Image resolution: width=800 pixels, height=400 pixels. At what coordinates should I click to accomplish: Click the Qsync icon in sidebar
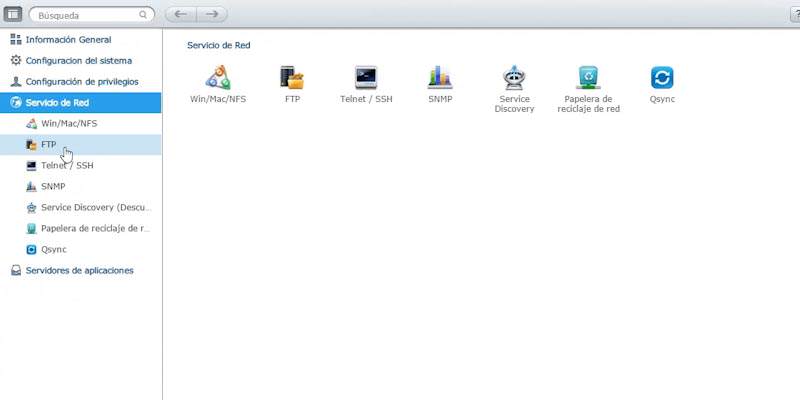pyautogui.click(x=31, y=249)
